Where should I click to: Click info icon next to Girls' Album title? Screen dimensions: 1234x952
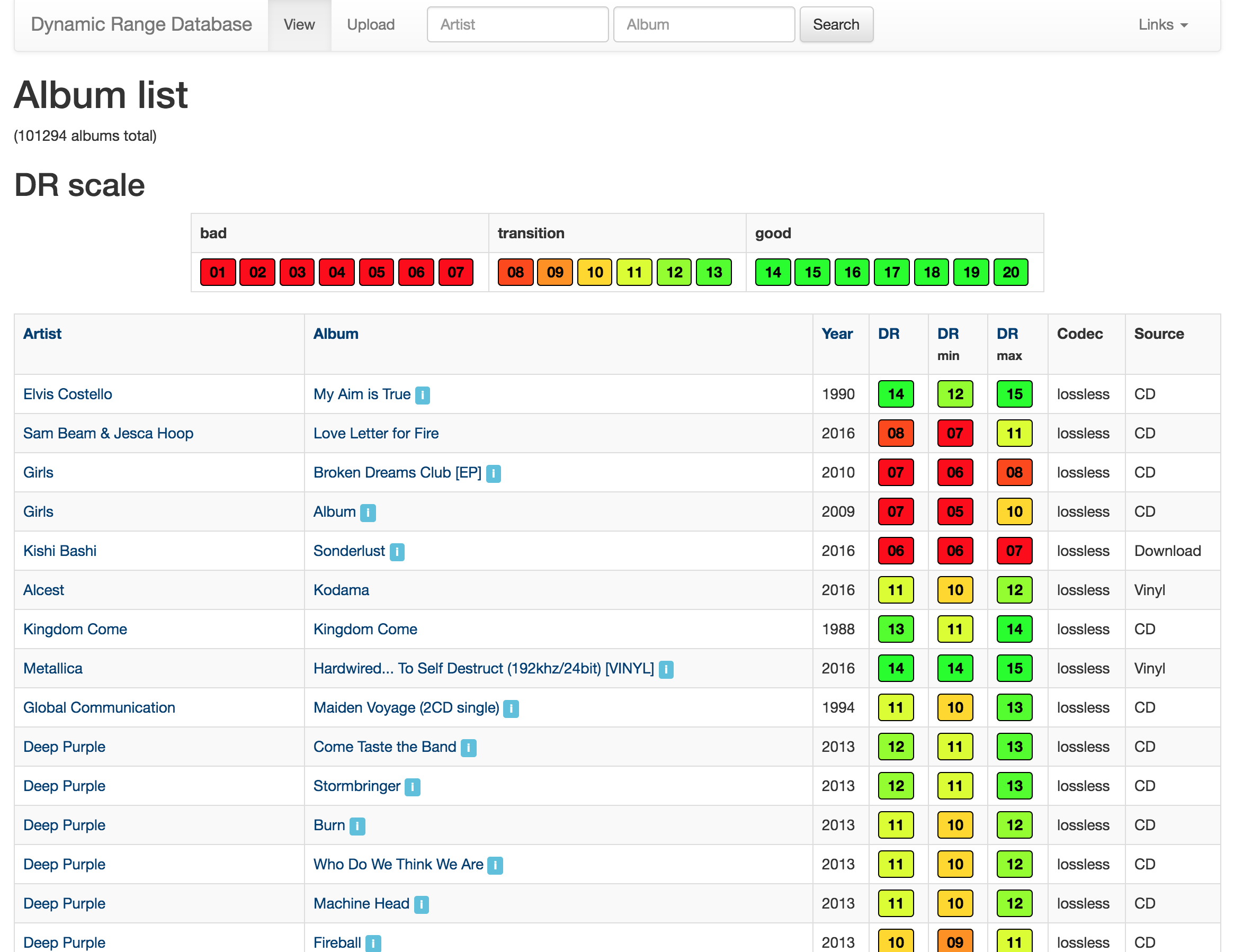(x=368, y=513)
